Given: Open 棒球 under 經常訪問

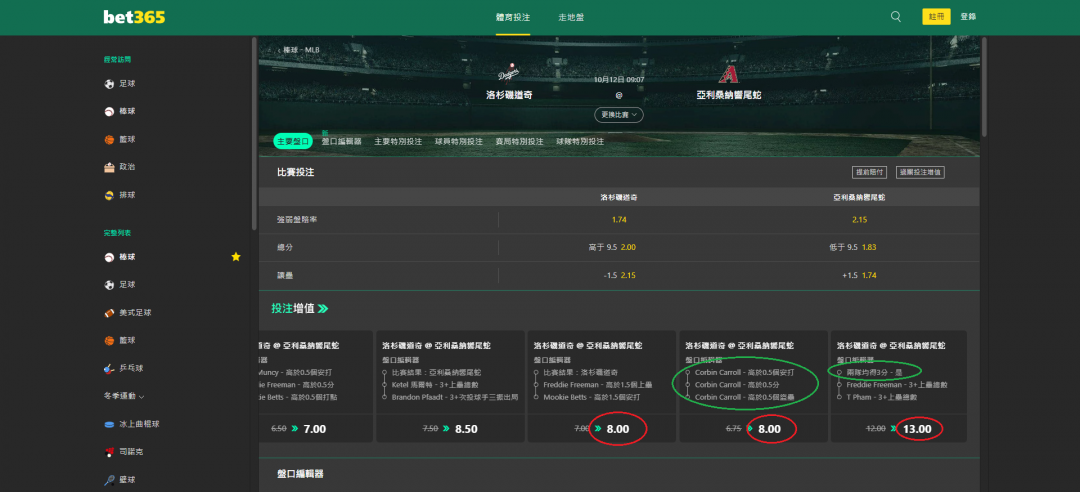Looking at the screenshot, I should (127, 111).
